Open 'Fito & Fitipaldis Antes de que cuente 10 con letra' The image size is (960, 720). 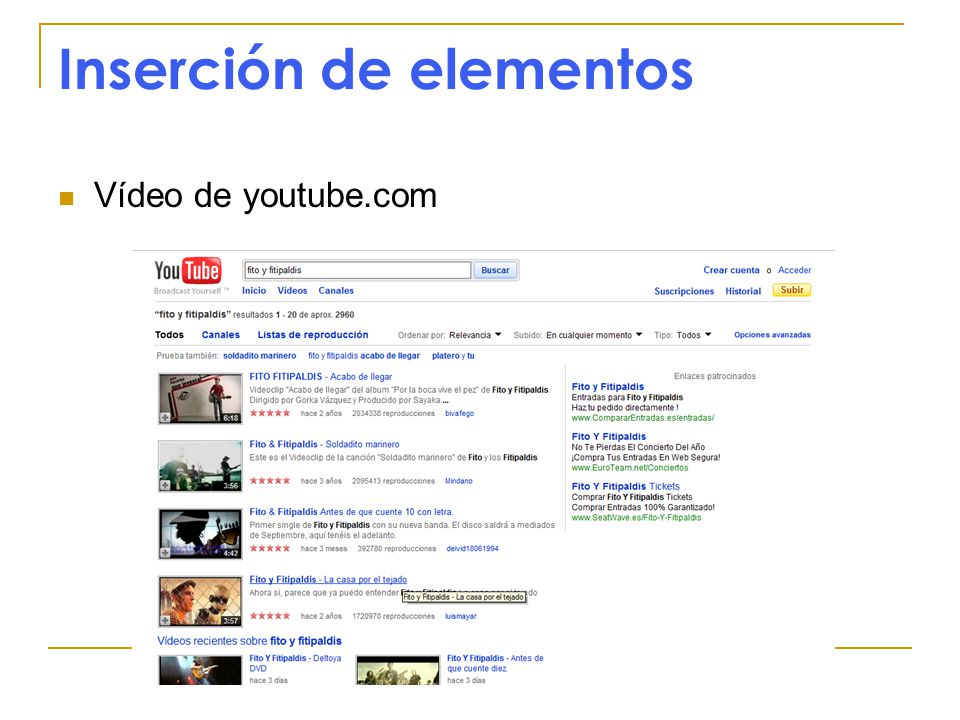coord(351,512)
